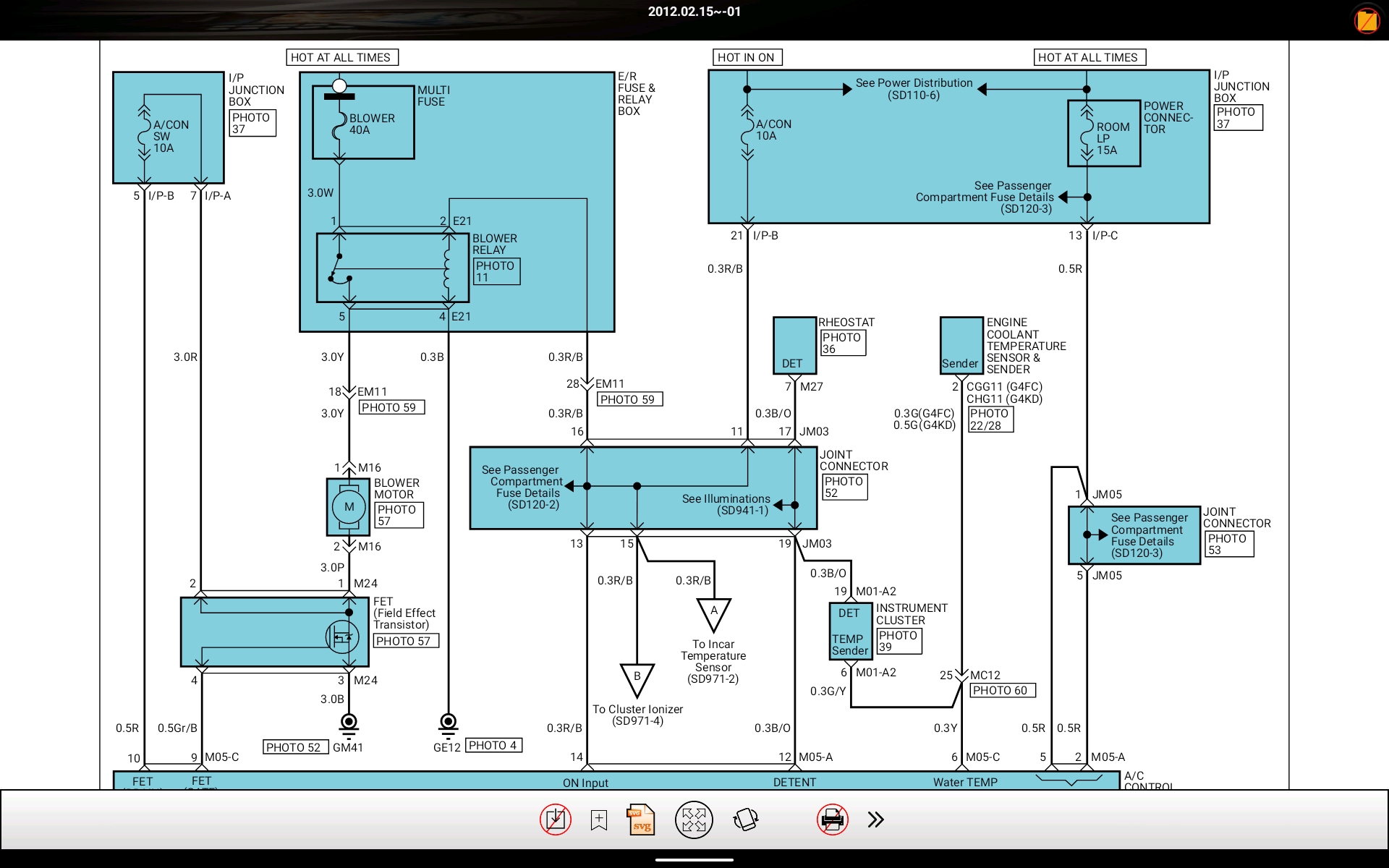Viewport: 1389px width, 868px height.
Task: Open PHOTO 37 under I/P Junction Box left
Action: click(252, 123)
